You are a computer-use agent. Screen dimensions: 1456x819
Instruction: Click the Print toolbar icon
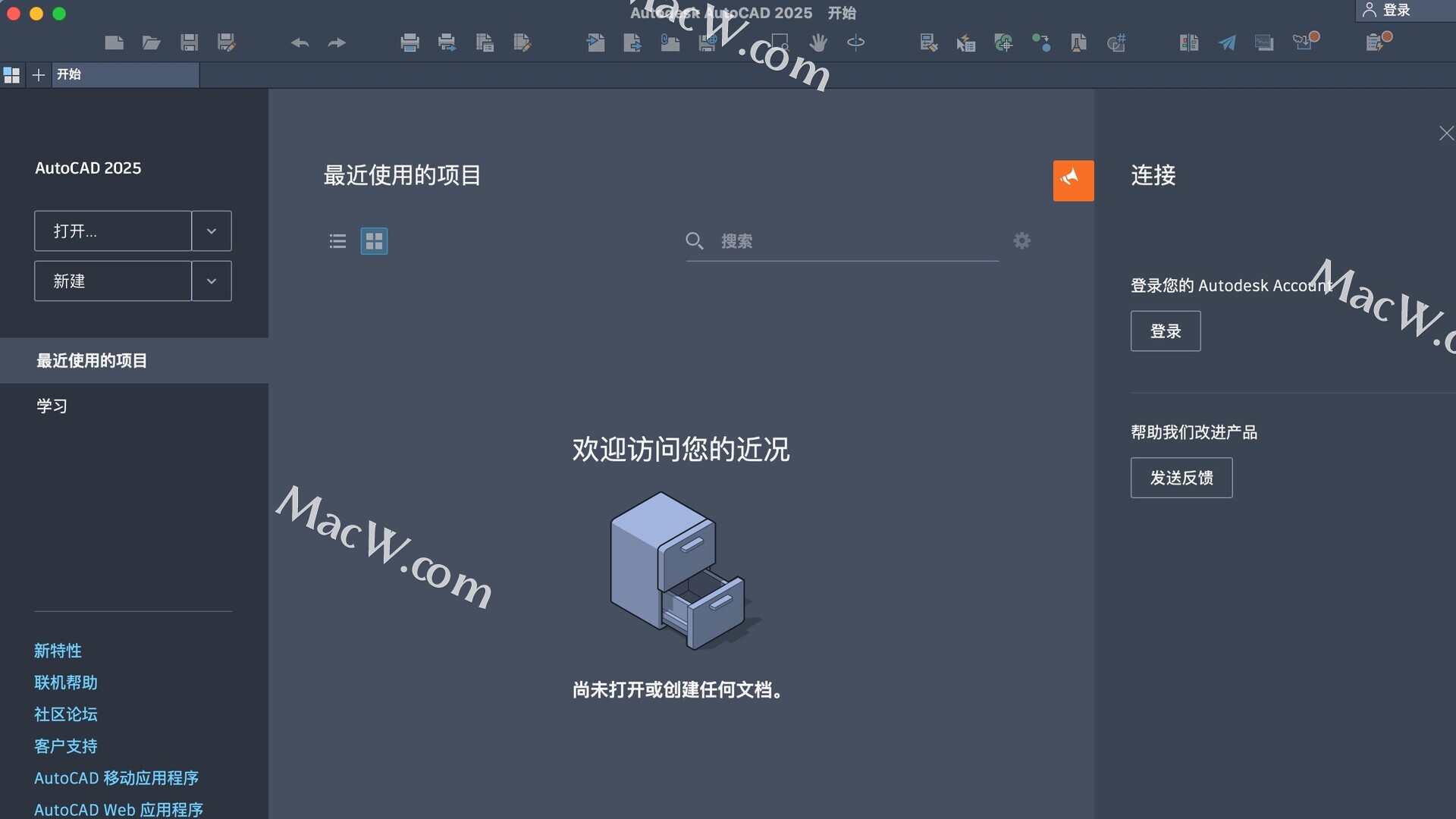pyautogui.click(x=410, y=42)
